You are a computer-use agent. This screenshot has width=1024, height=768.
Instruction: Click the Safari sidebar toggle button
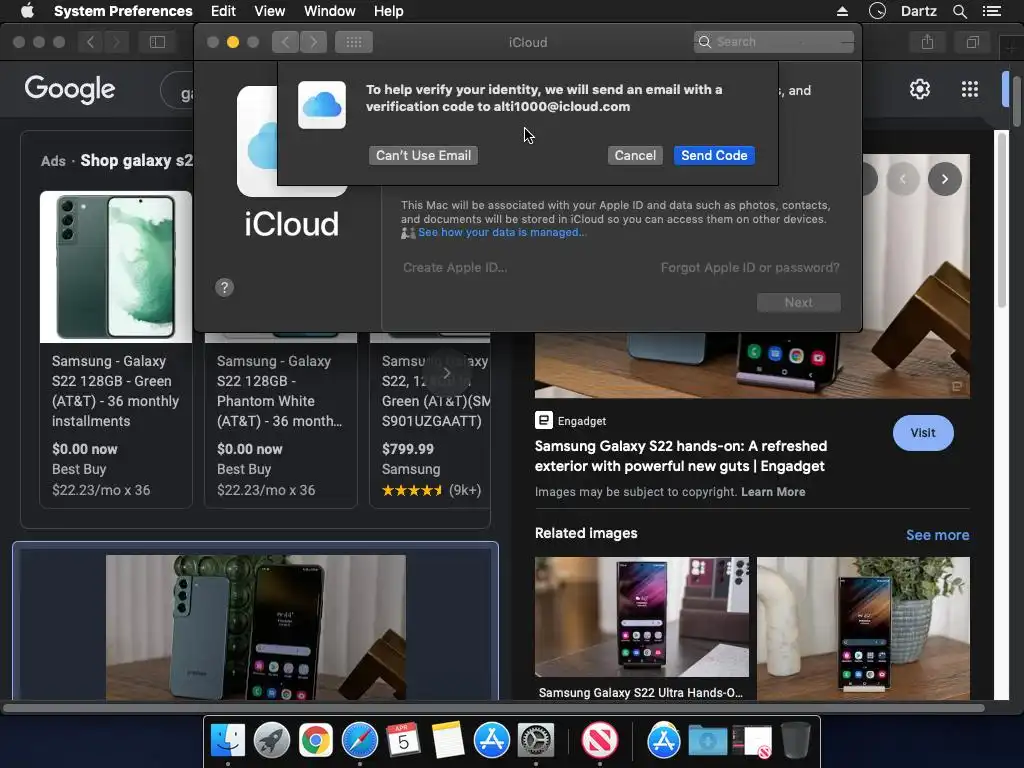pos(157,42)
